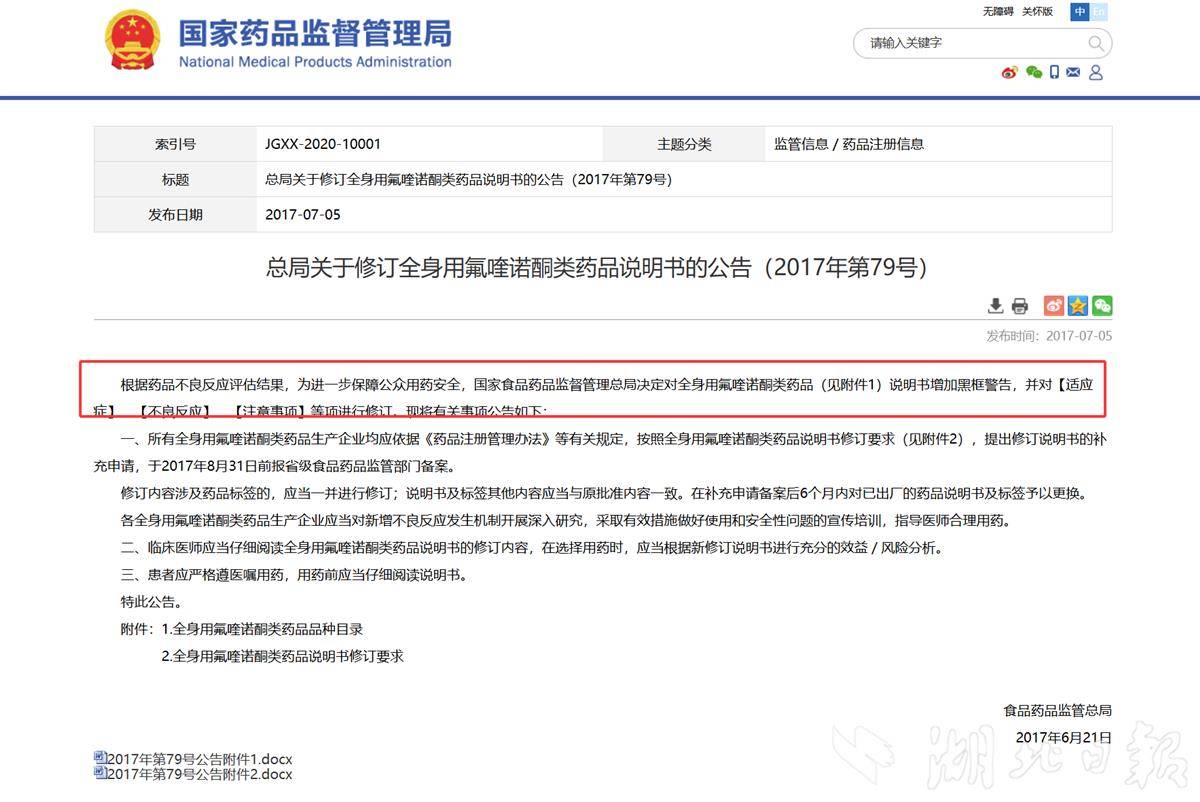This screenshot has height=802, width=1200.
Task: Open the user account icon
Action: point(1096,72)
